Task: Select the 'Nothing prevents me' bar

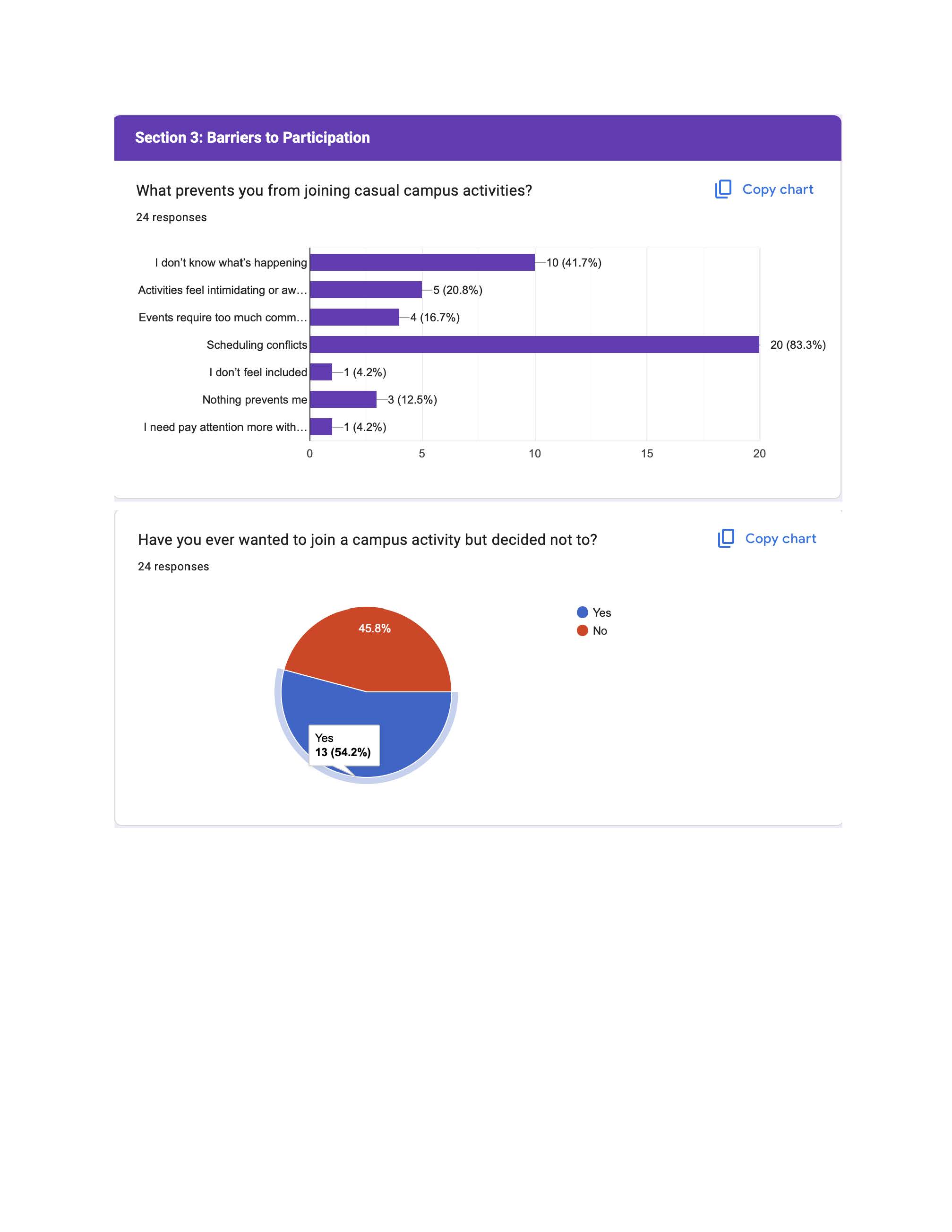Action: pos(343,399)
